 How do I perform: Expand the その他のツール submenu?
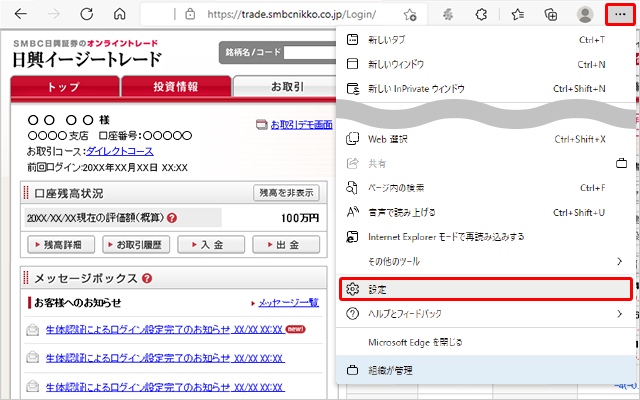tap(486, 261)
